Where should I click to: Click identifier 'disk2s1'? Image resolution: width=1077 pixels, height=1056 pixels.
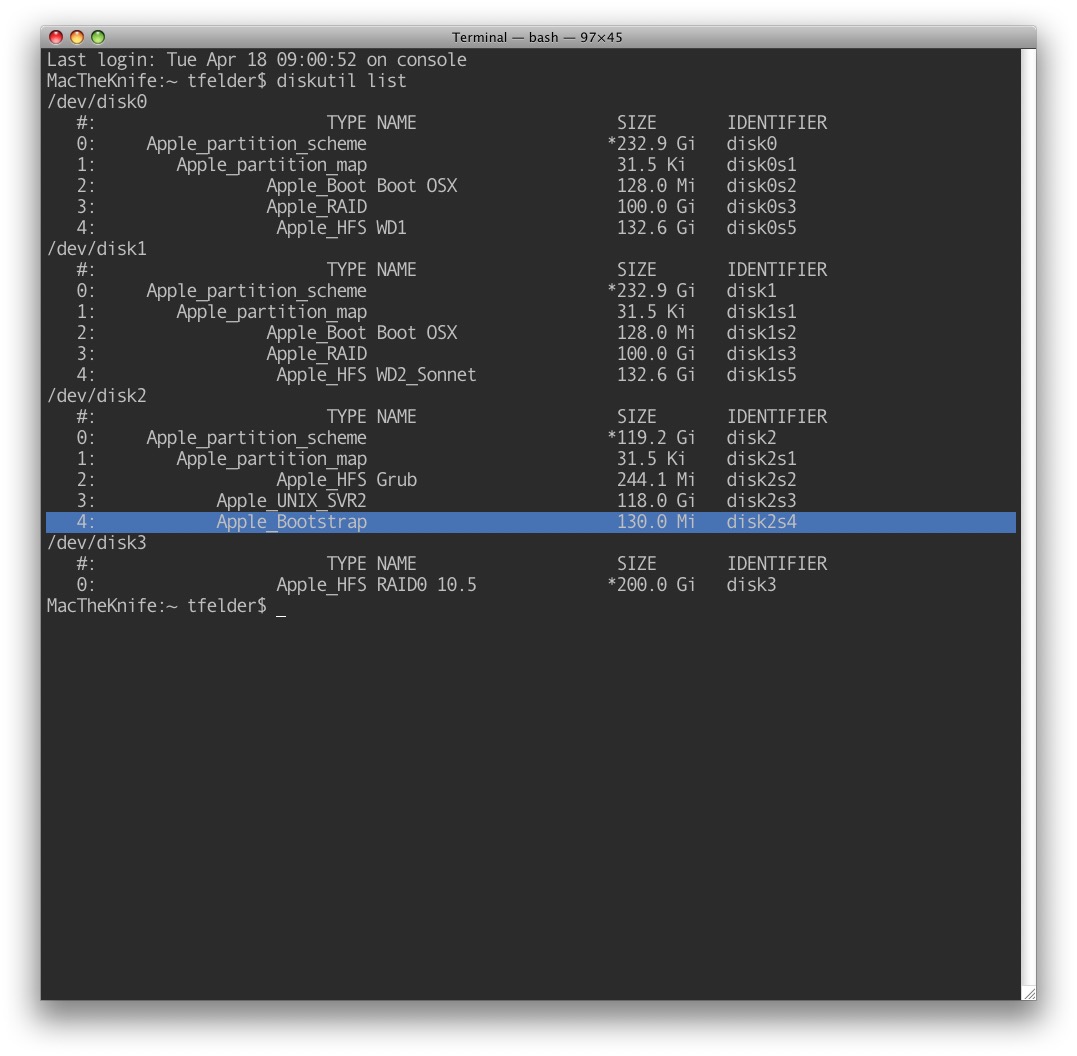pos(762,459)
